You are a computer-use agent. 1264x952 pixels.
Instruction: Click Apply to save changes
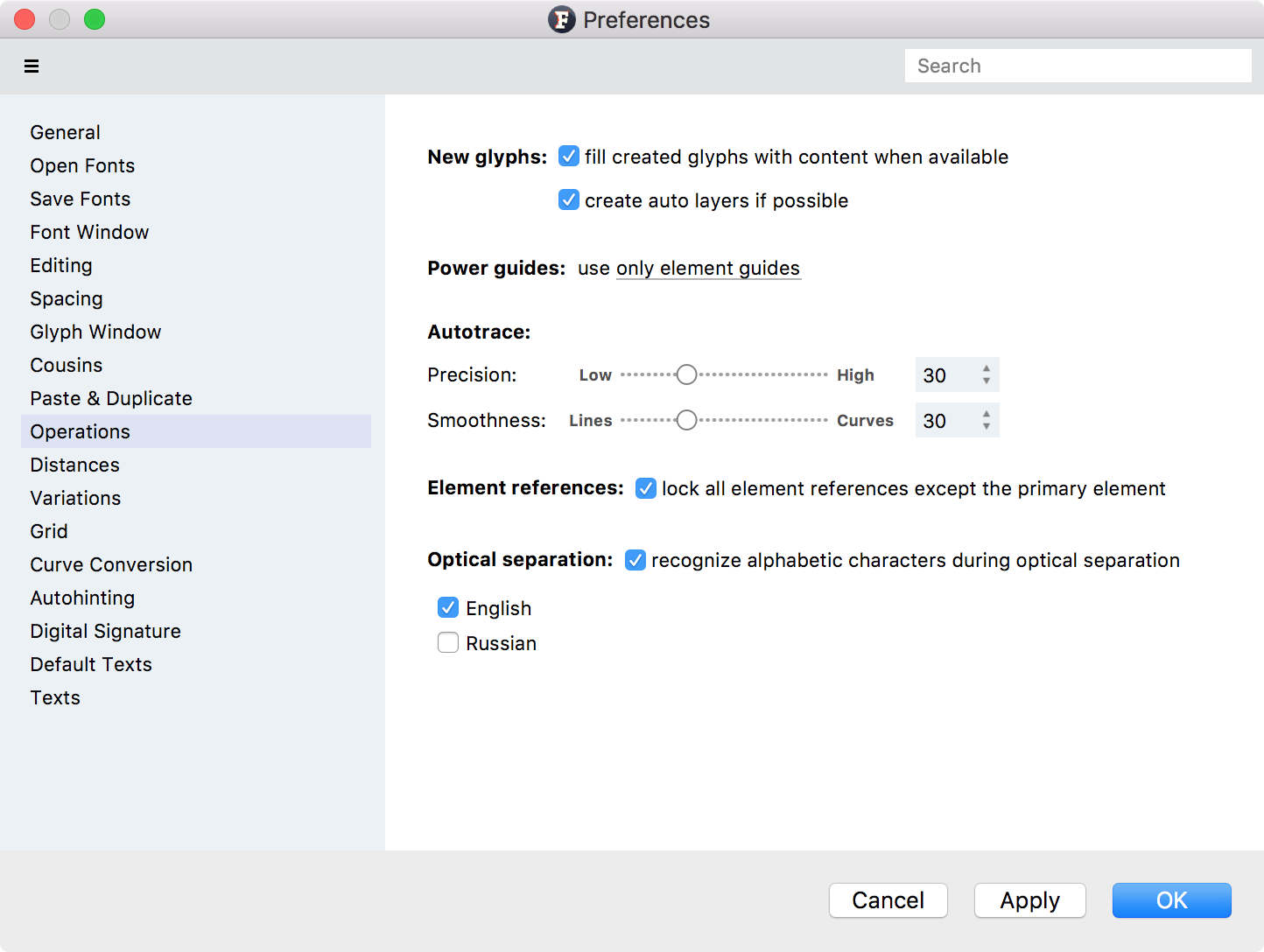pos(1030,900)
